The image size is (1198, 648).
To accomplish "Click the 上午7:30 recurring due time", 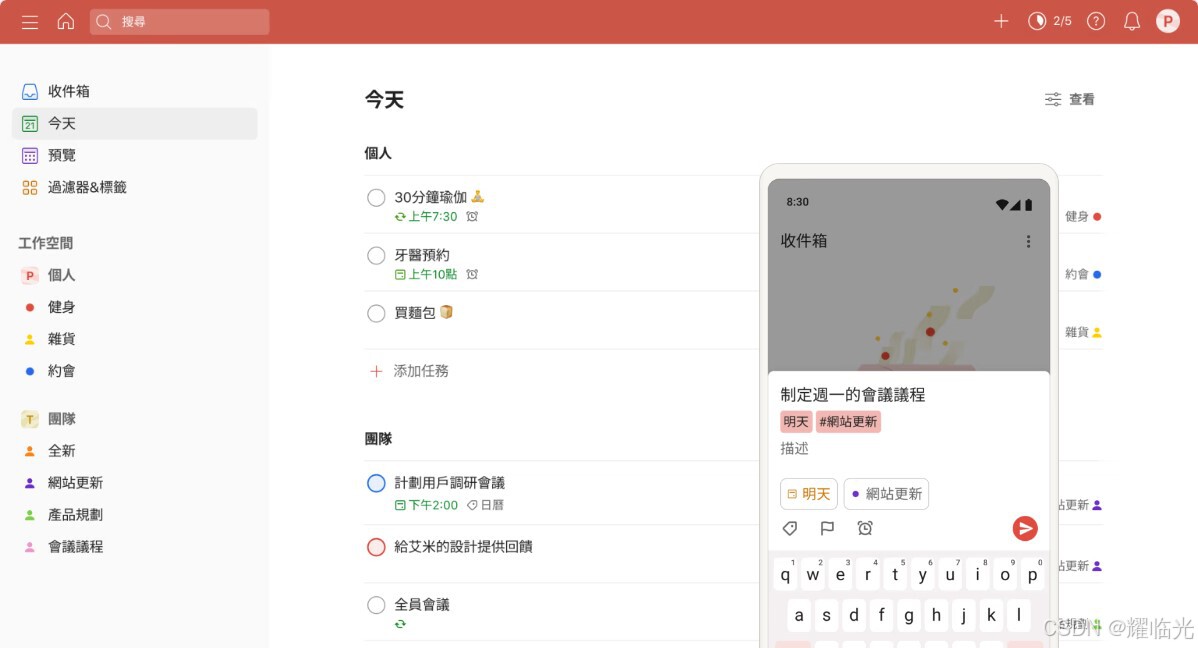I will click(x=426, y=217).
